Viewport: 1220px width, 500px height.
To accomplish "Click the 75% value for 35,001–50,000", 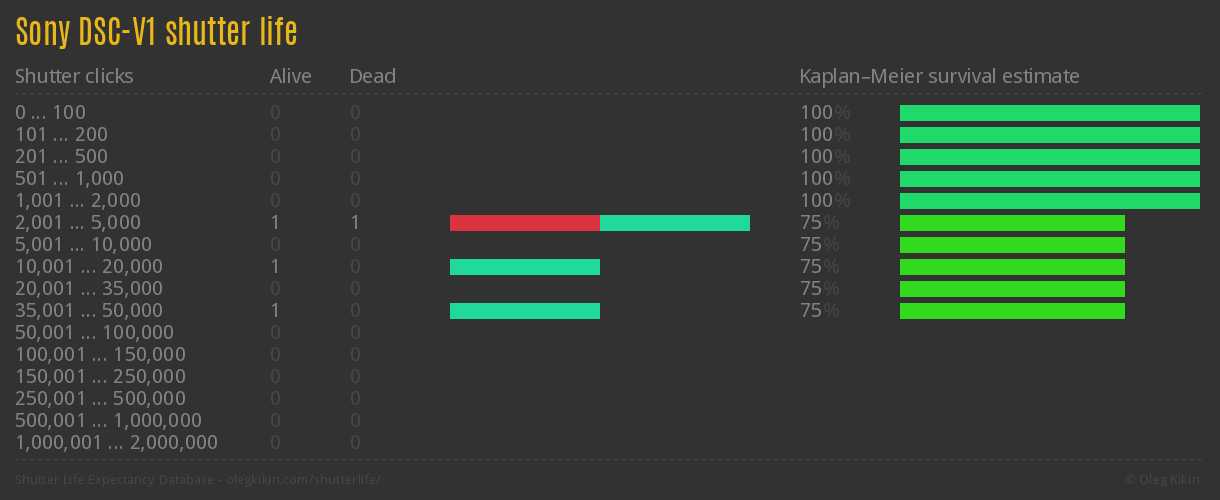I will point(819,311).
